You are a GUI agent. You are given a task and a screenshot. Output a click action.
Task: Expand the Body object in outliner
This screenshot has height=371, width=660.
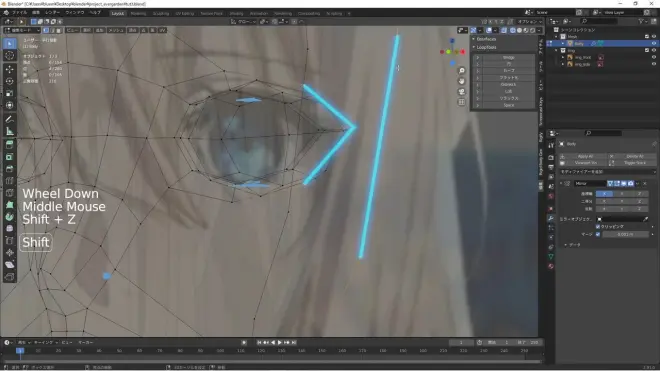point(563,43)
